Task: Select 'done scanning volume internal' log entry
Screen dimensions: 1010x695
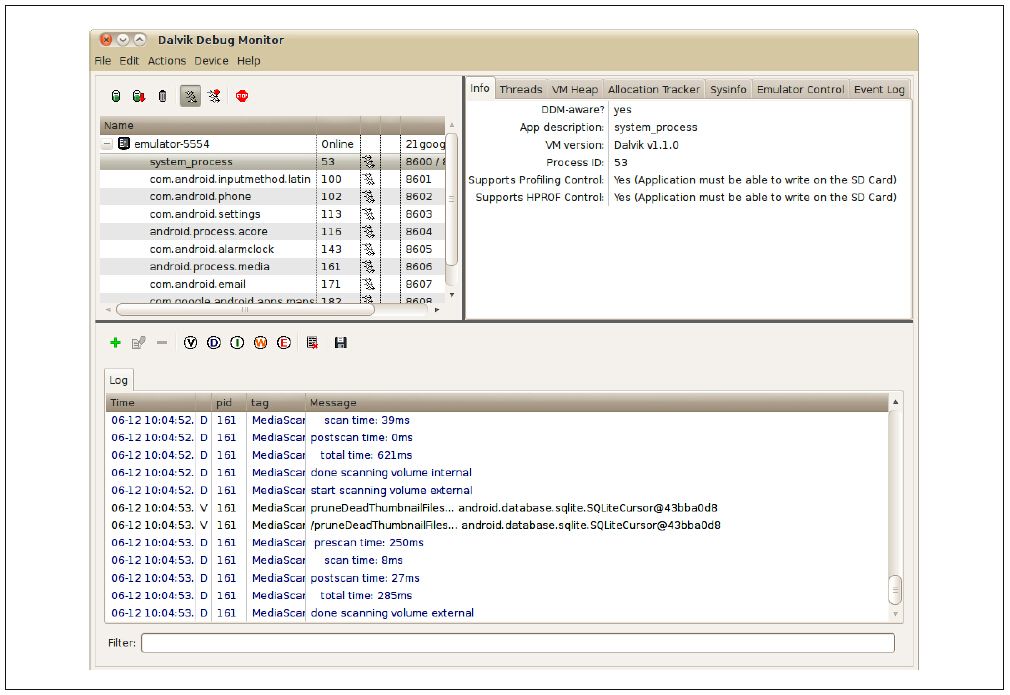Action: click(x=497, y=473)
